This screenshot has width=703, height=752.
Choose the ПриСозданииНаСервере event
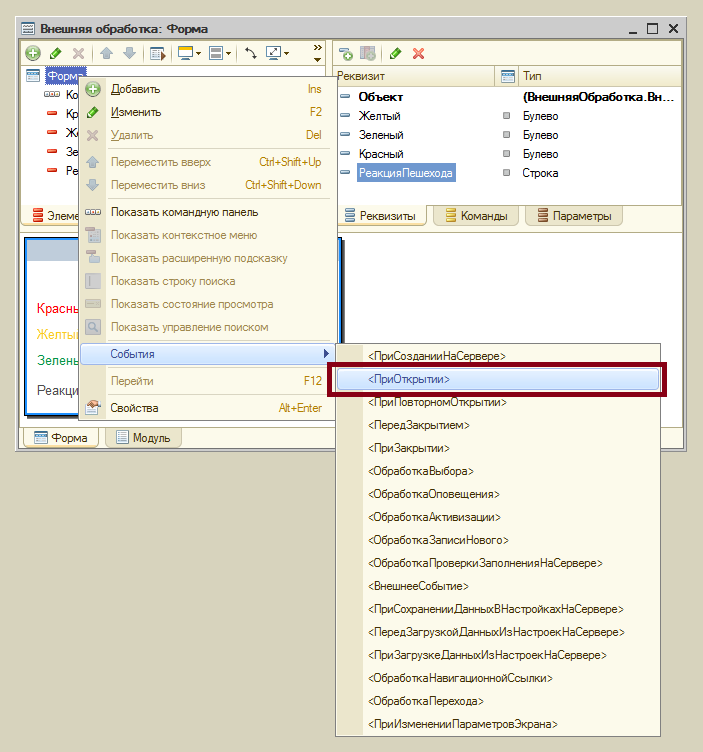436,355
